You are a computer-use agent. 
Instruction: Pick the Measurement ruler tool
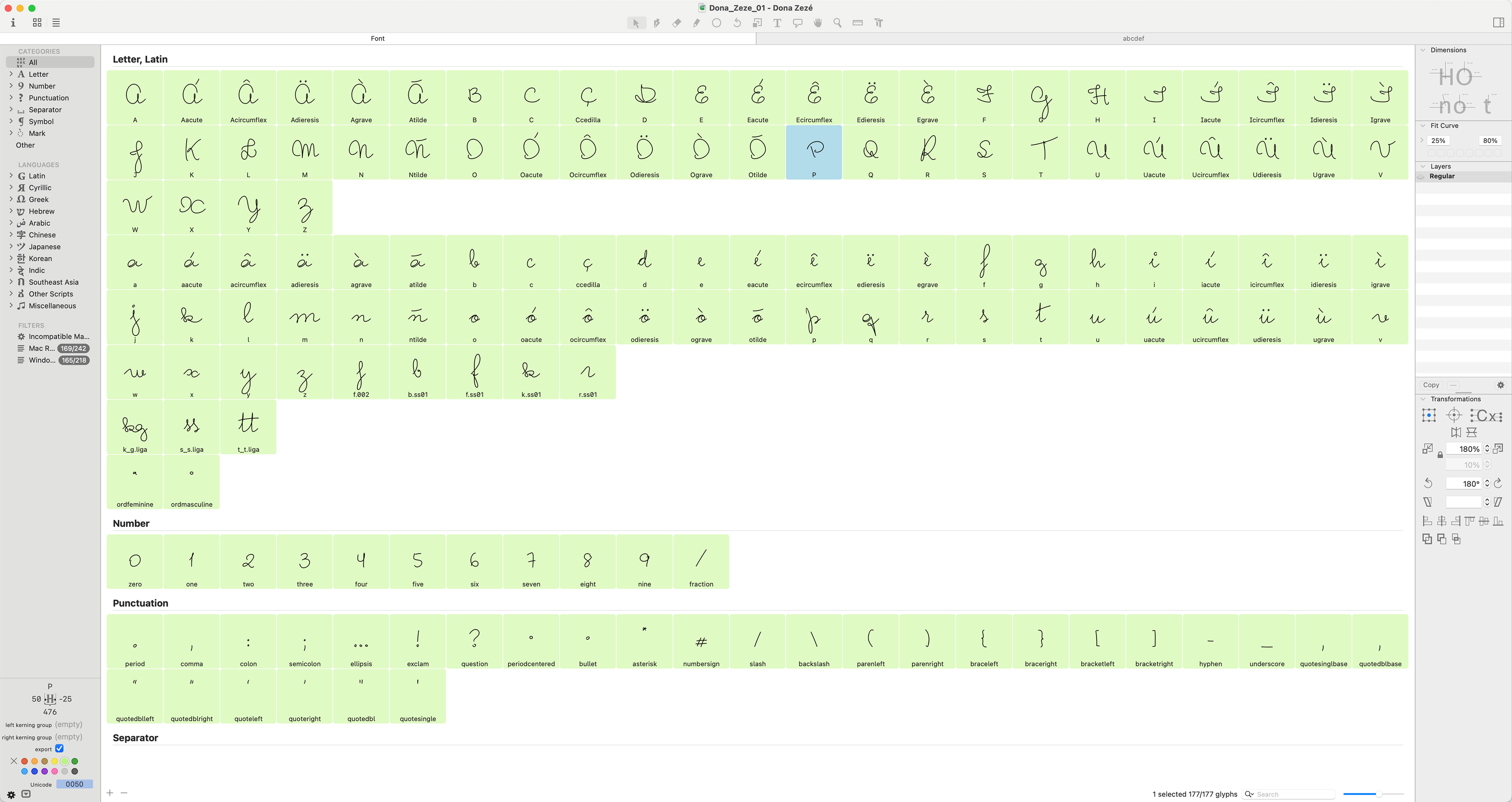coord(858,23)
